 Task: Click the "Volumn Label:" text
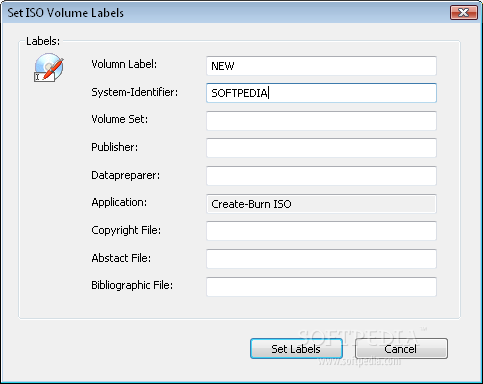point(124,64)
